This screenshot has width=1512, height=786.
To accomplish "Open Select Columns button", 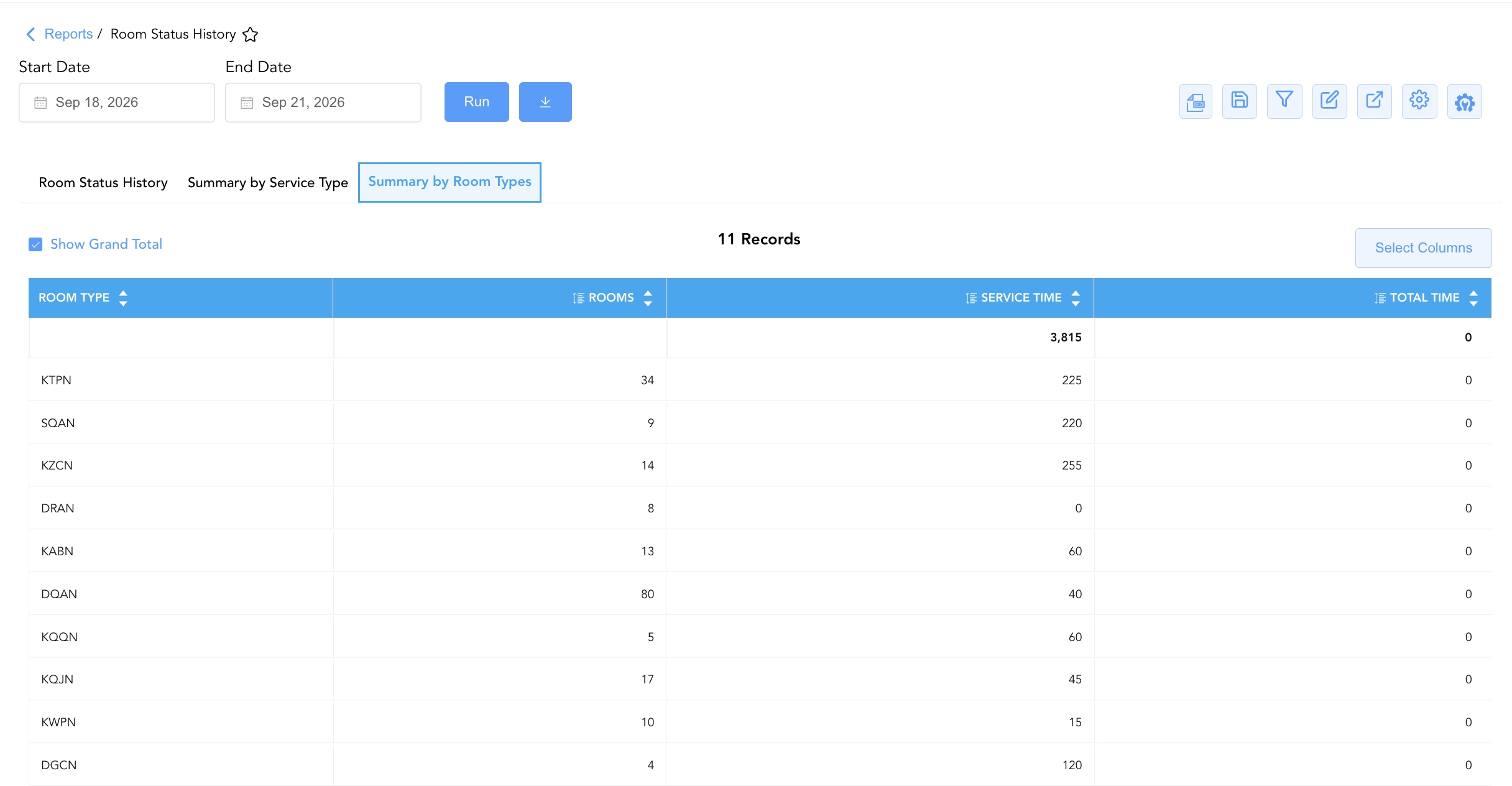I will pyautogui.click(x=1423, y=248).
